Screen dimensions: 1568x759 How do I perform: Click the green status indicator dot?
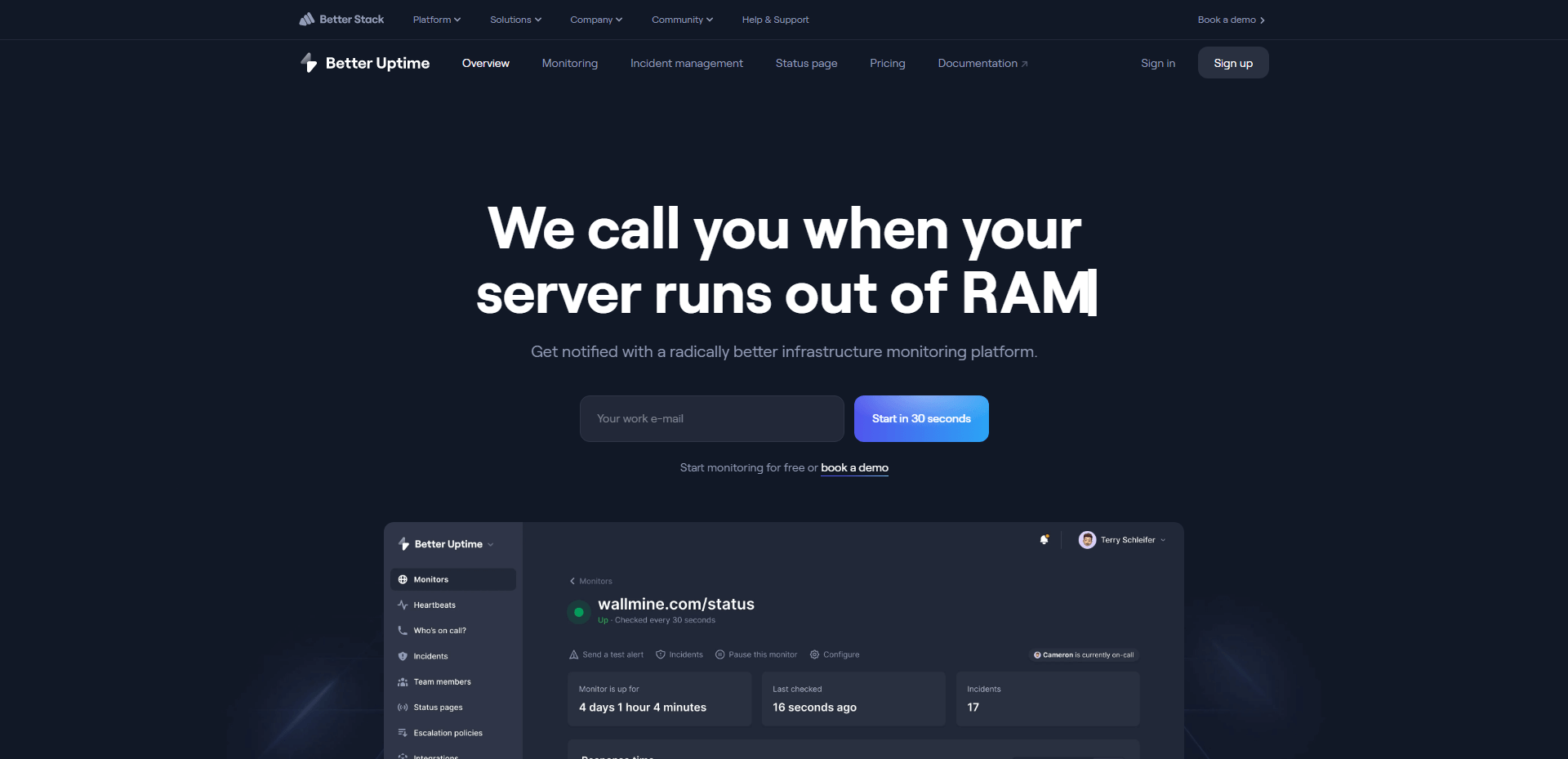579,612
